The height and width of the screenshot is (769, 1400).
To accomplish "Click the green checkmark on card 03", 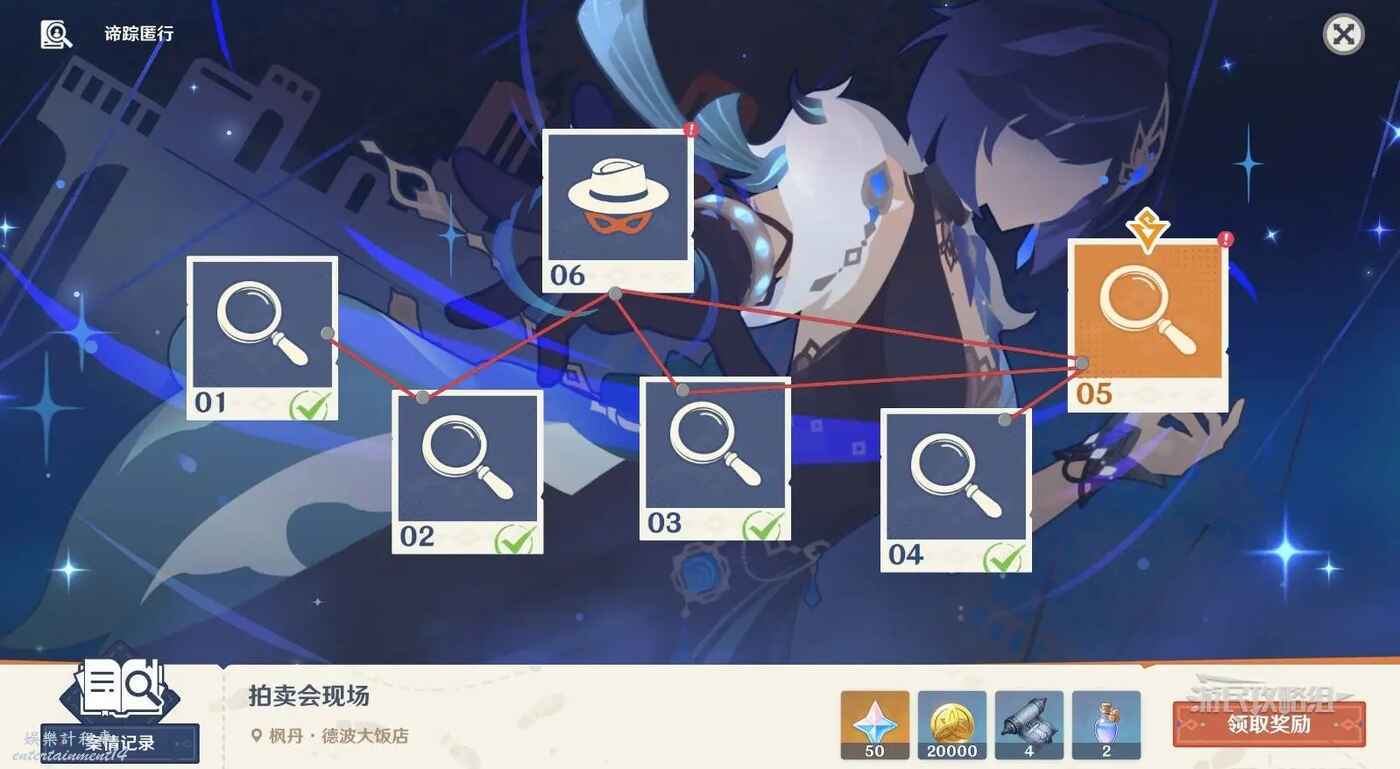I will coord(762,526).
